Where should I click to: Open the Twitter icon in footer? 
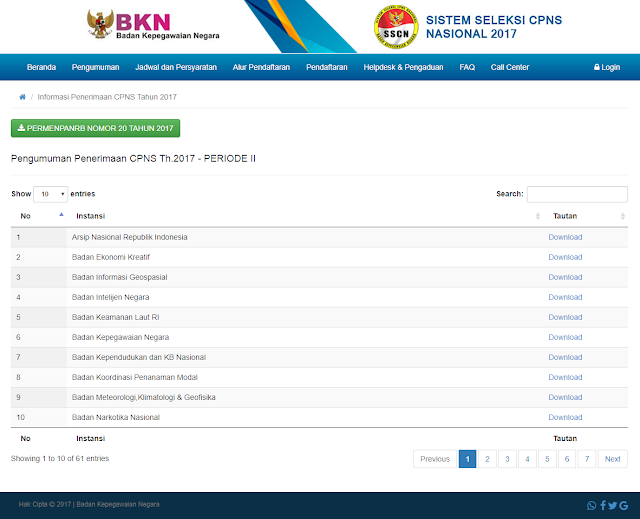pyautogui.click(x=612, y=506)
